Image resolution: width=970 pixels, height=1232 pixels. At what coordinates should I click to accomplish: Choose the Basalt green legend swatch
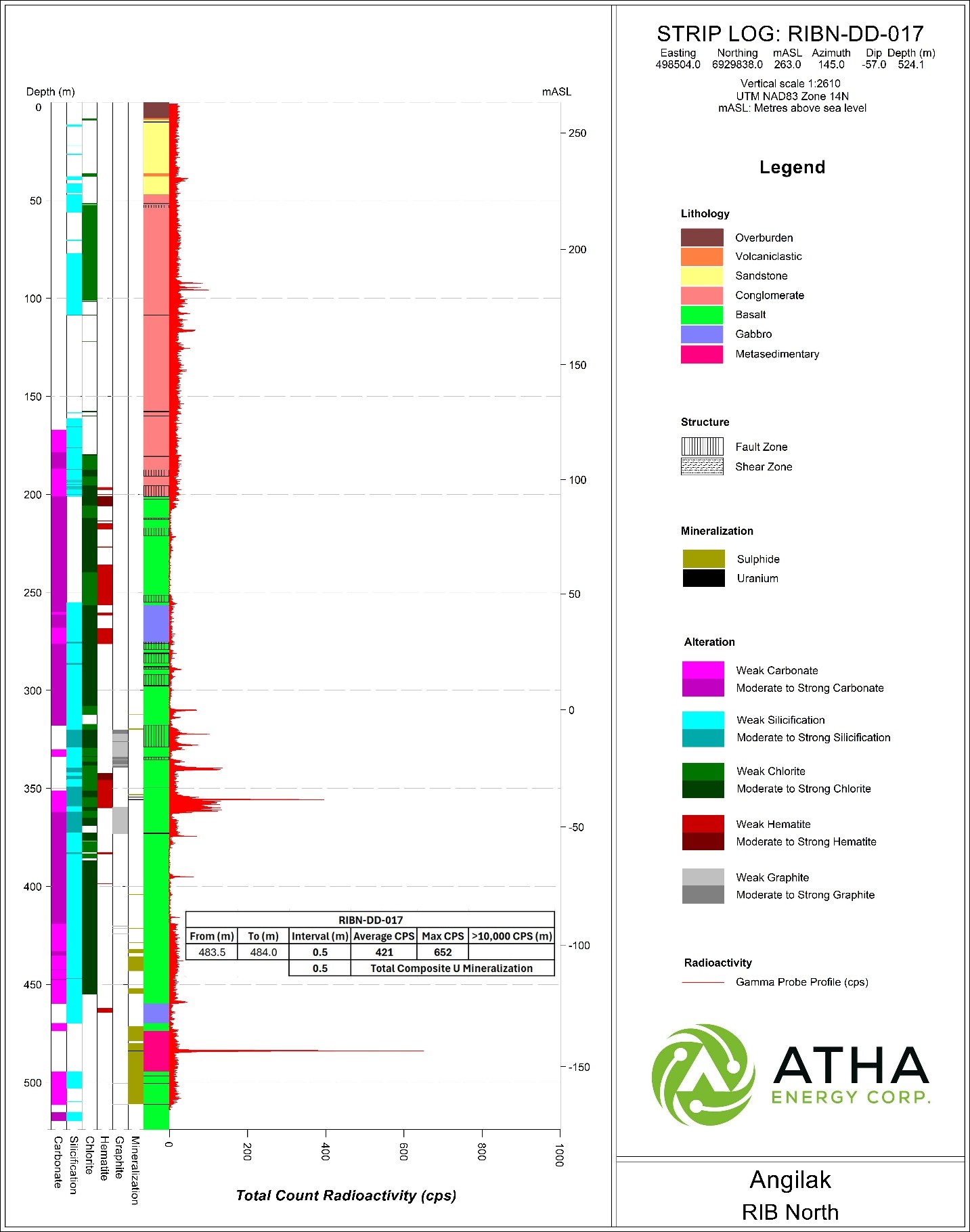[702, 315]
